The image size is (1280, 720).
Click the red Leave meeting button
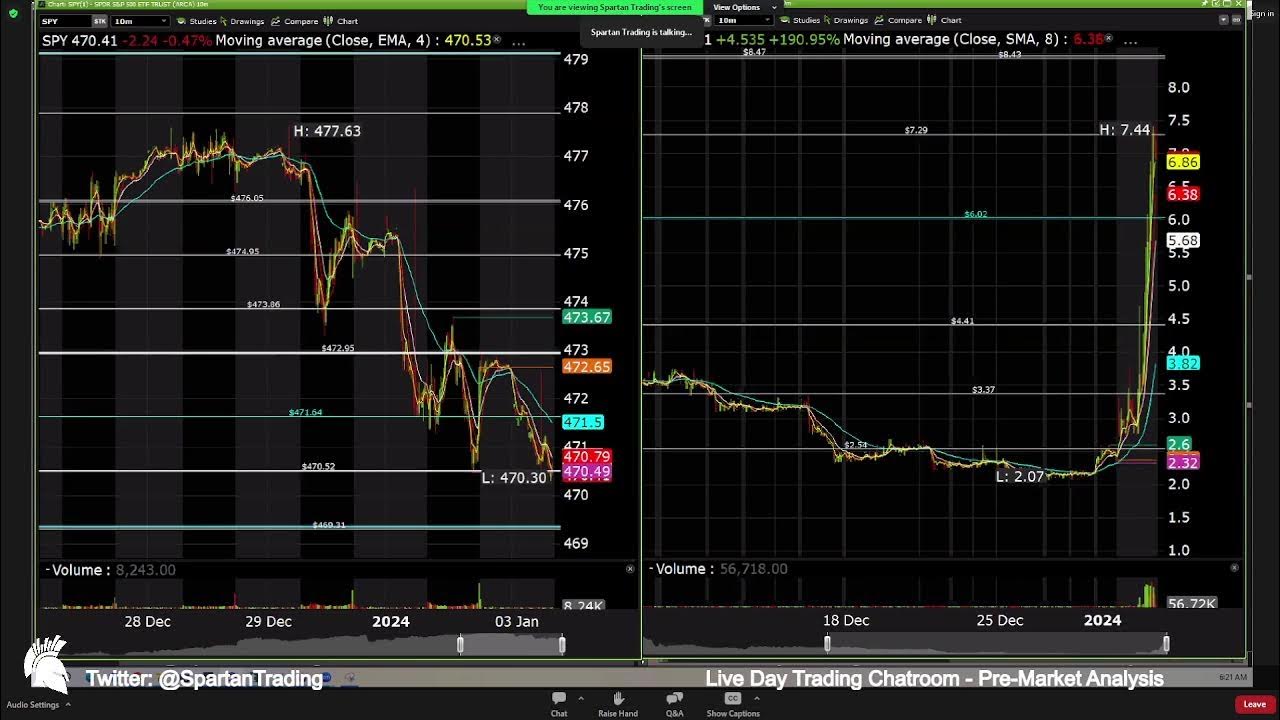[x=1254, y=704]
